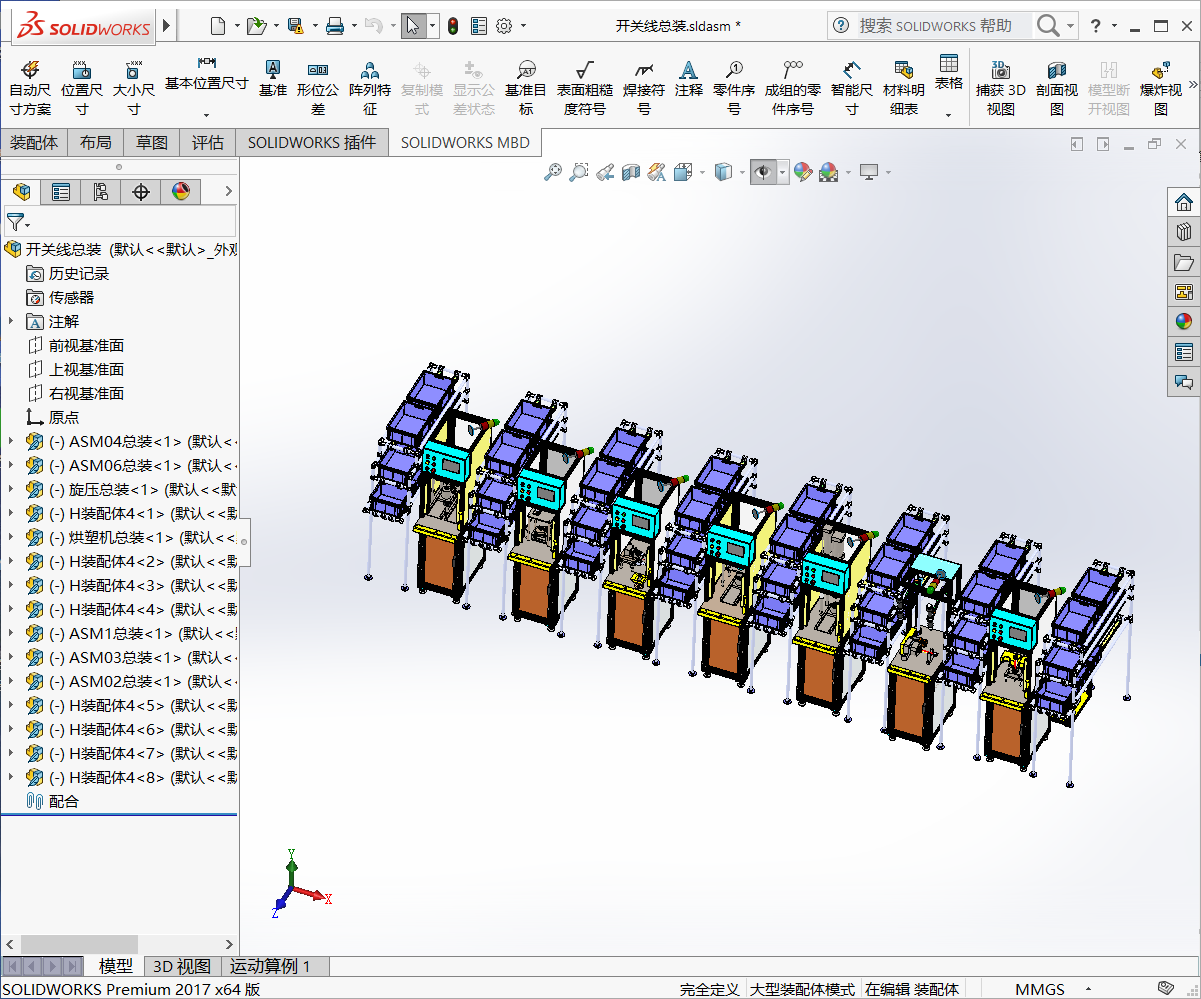This screenshot has height=999, width=1201.
Task: Expand the 烘塑机总装<1> component
Action: pyautogui.click(x=11, y=537)
